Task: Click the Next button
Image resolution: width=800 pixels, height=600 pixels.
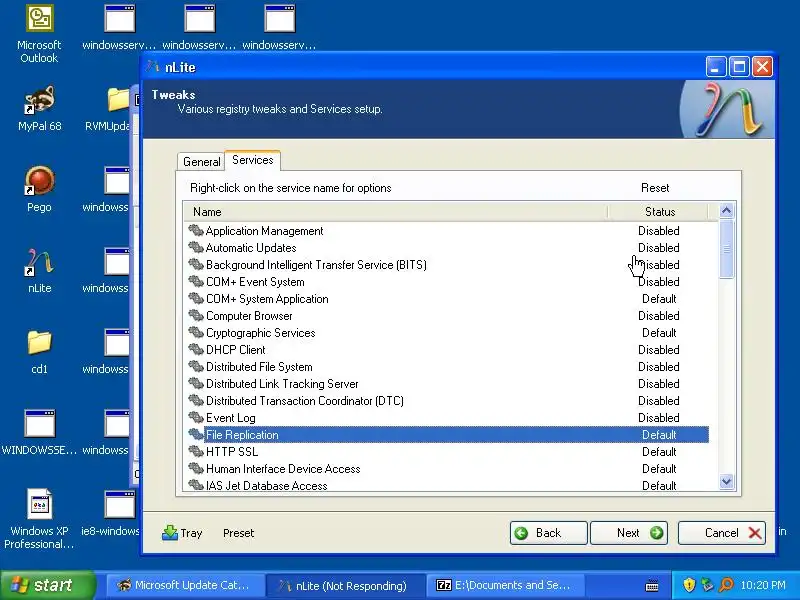Action: click(x=629, y=533)
